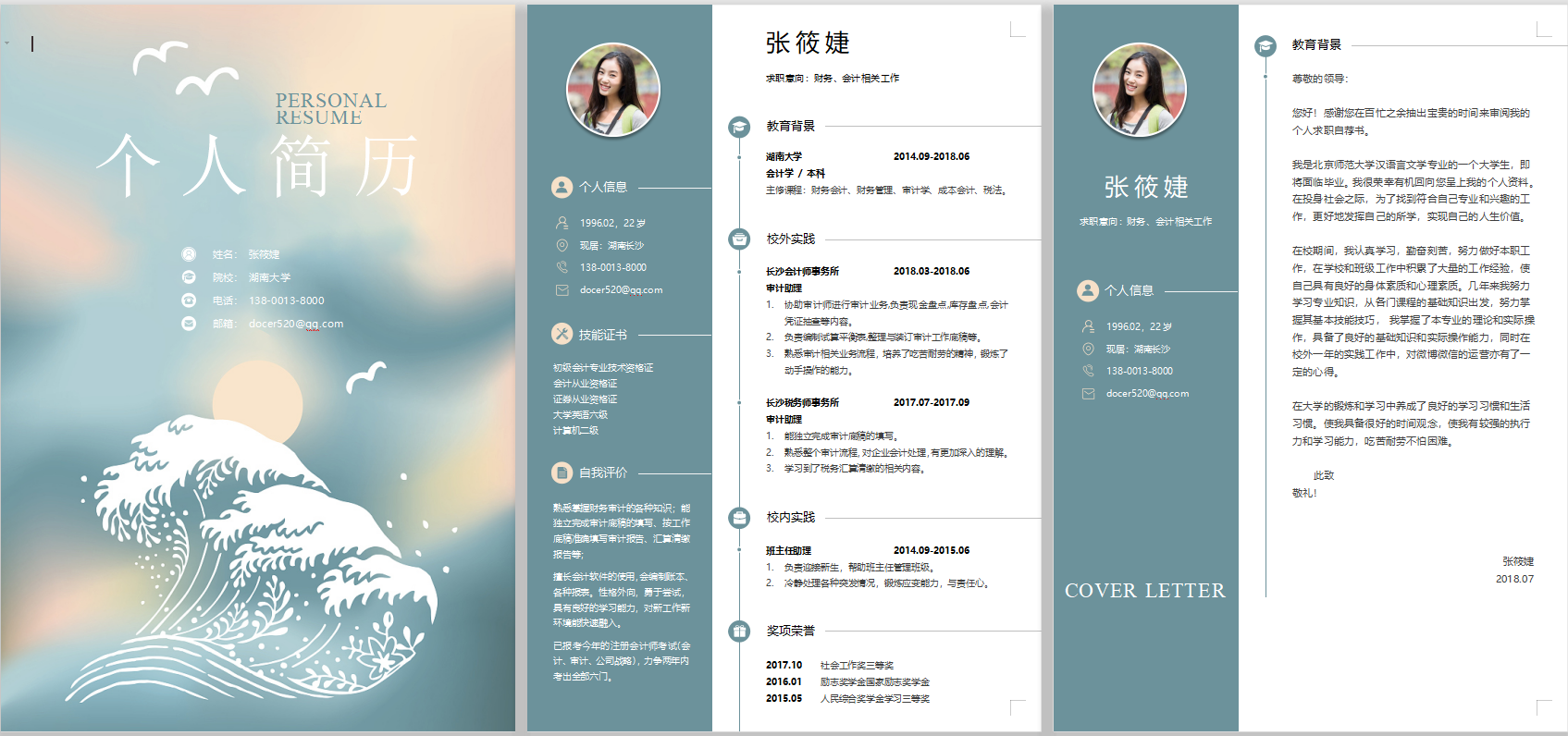Click the certificate '证券从业资格证'

(586, 399)
